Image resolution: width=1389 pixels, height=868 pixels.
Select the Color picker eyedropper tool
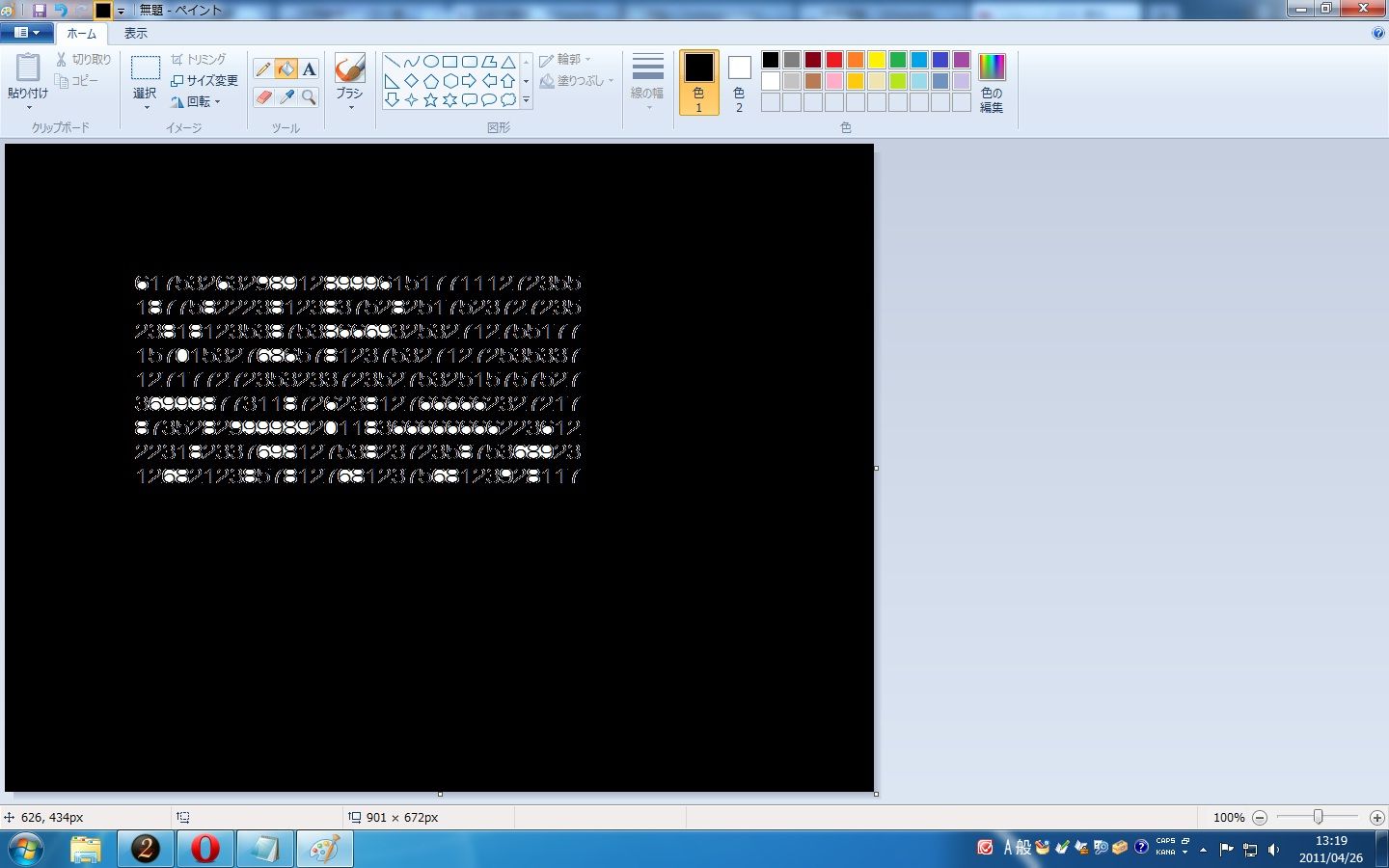coord(286,96)
